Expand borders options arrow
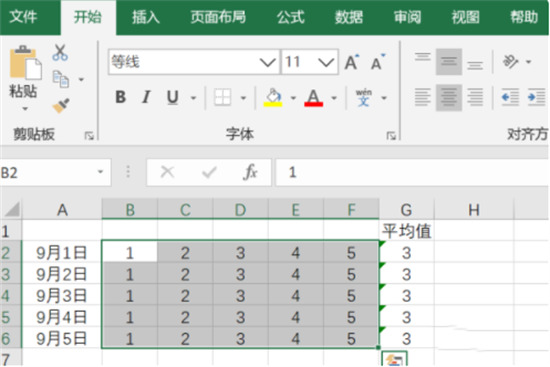Viewport: 550px width, 367px height. coord(243,98)
